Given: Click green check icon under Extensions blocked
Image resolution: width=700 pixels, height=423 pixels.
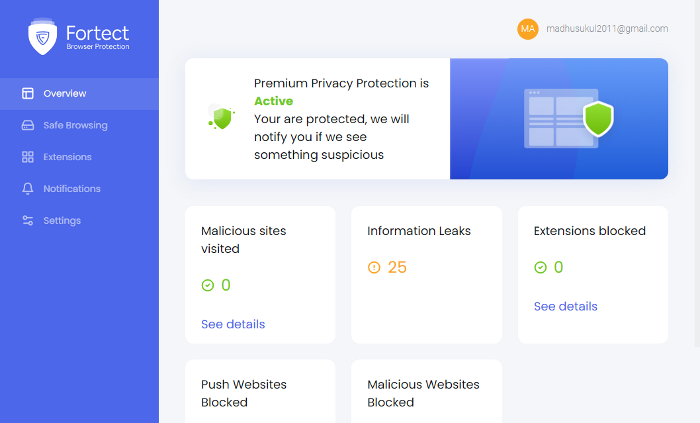Looking at the screenshot, I should click(540, 267).
